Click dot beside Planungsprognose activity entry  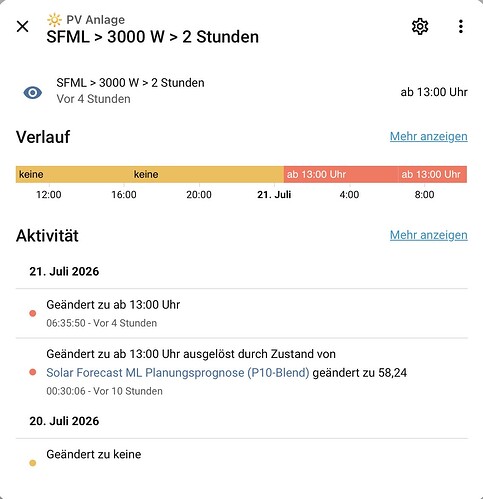(x=33, y=372)
